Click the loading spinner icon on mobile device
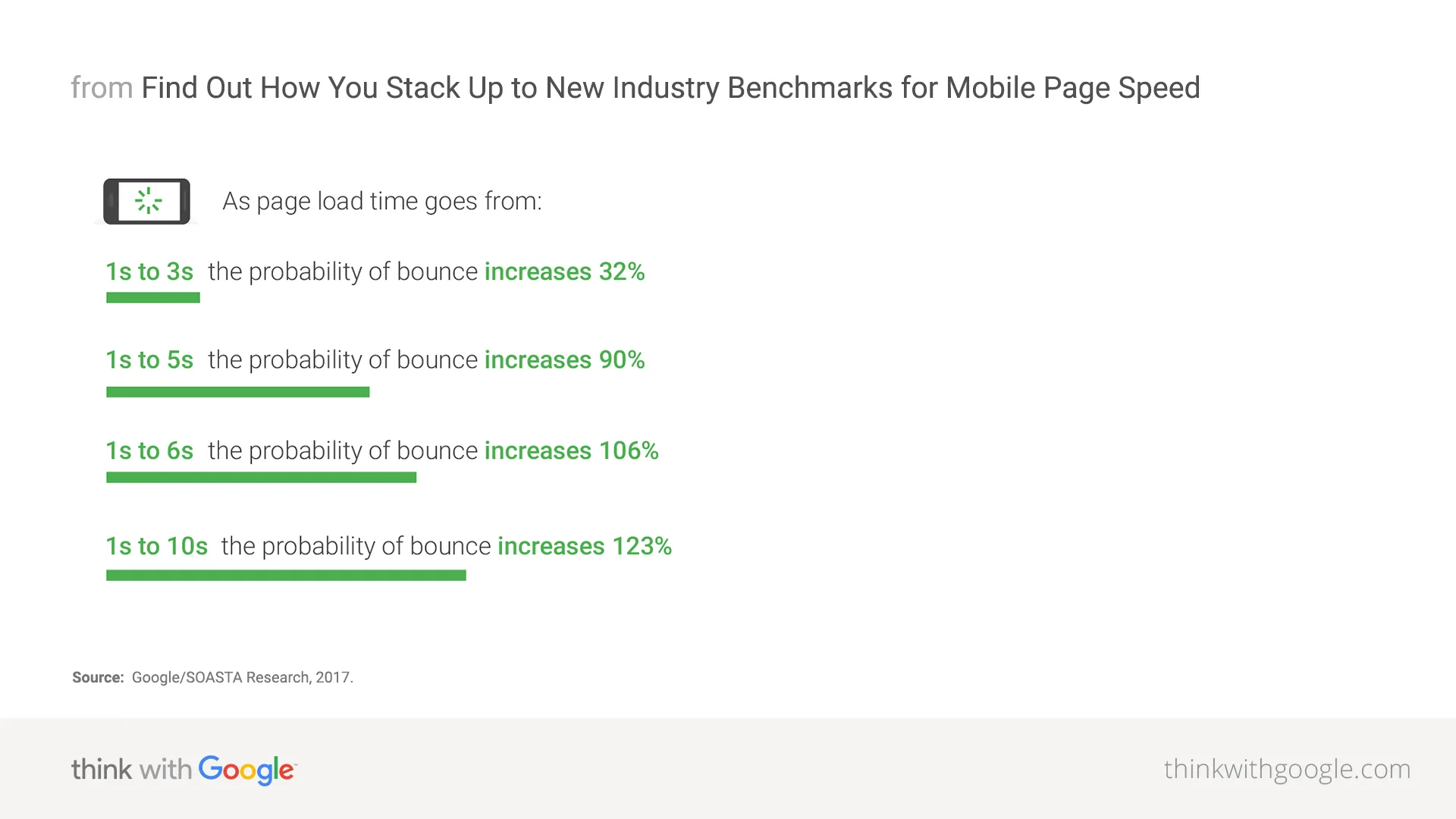Viewport: 1456px width, 819px height. [x=146, y=200]
